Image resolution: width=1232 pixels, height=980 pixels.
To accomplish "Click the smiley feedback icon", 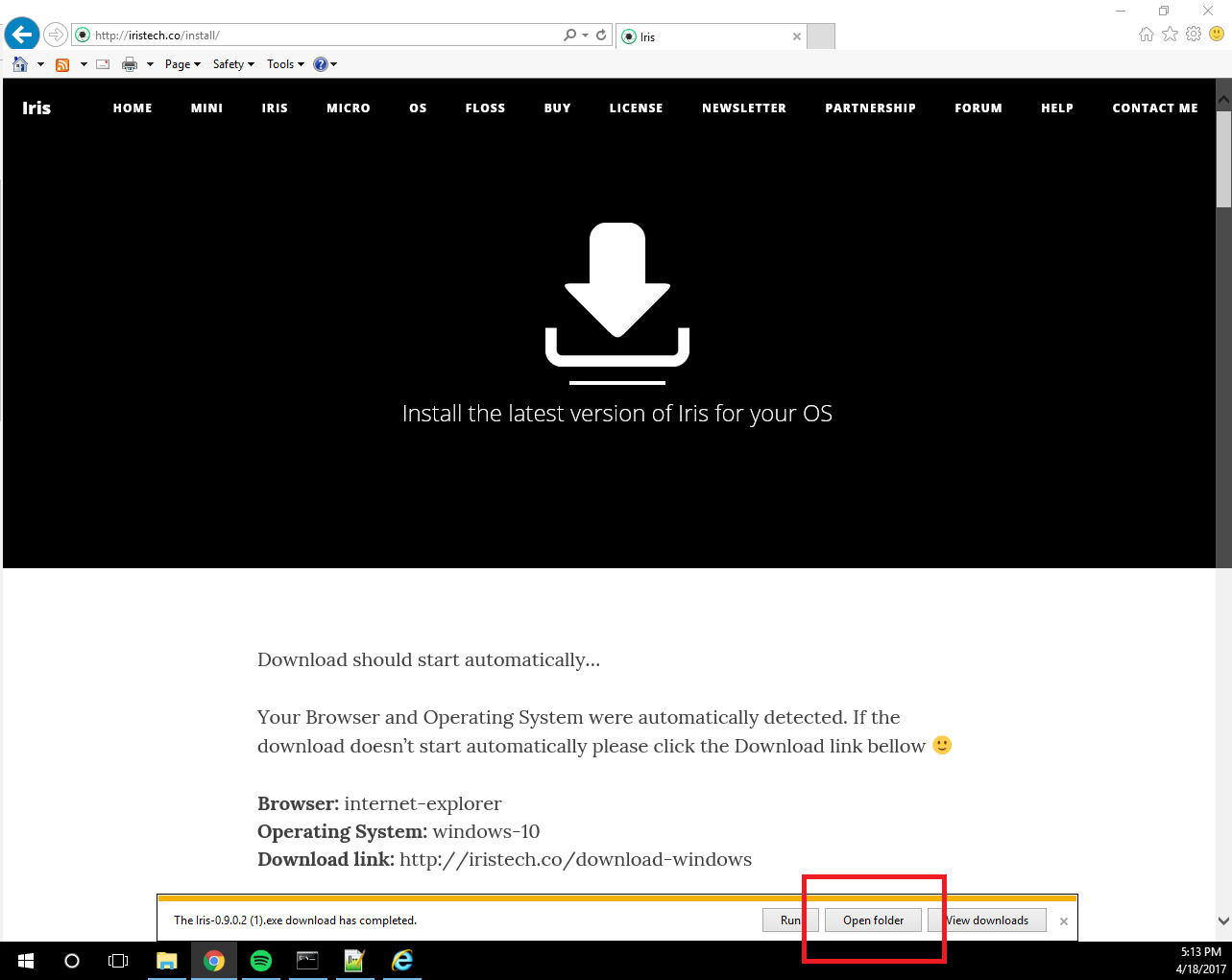I will pyautogui.click(x=1217, y=35).
